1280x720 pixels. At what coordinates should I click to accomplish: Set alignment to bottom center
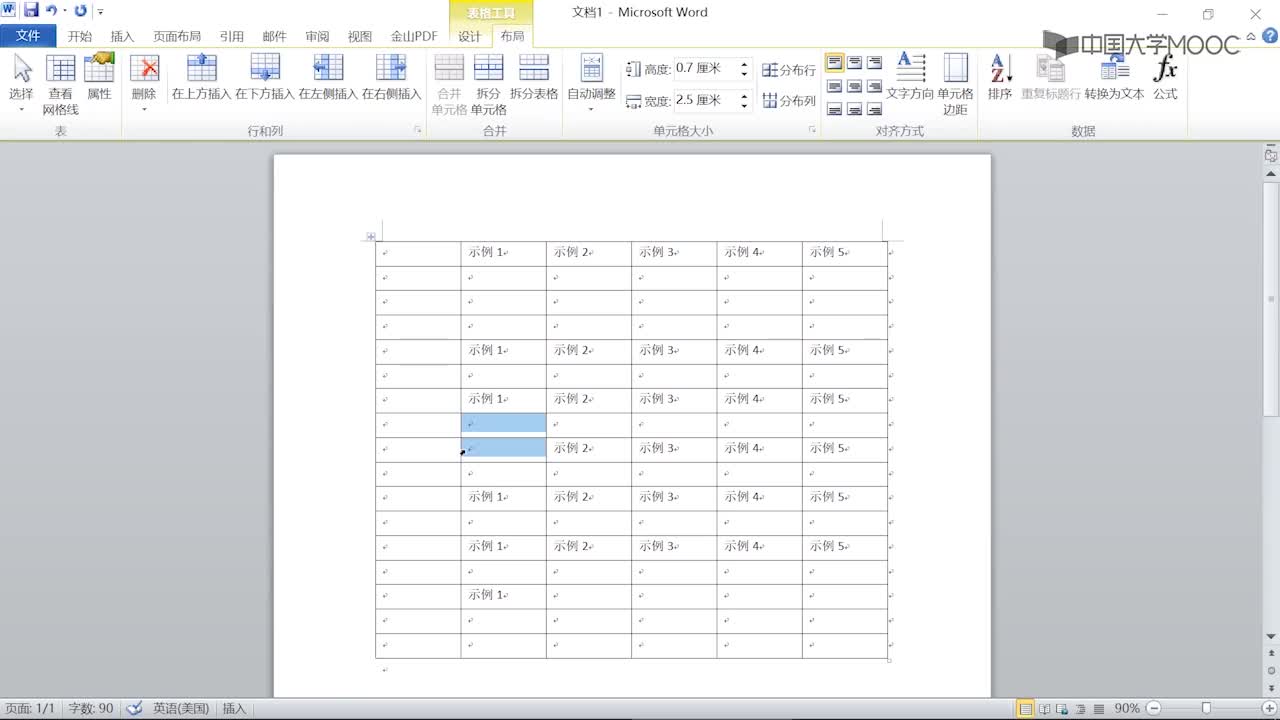(855, 109)
